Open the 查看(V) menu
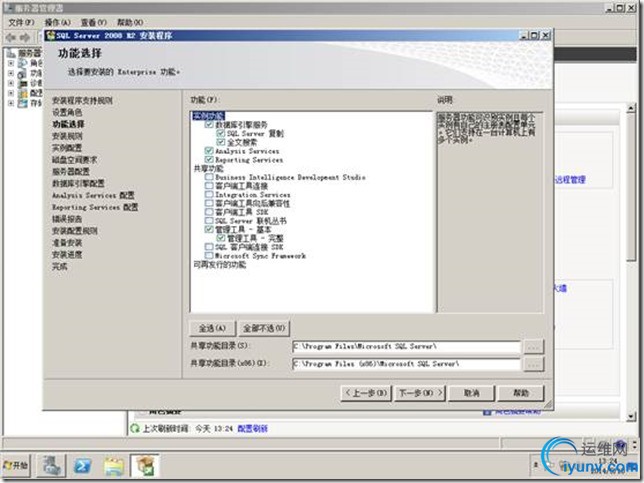 point(94,22)
